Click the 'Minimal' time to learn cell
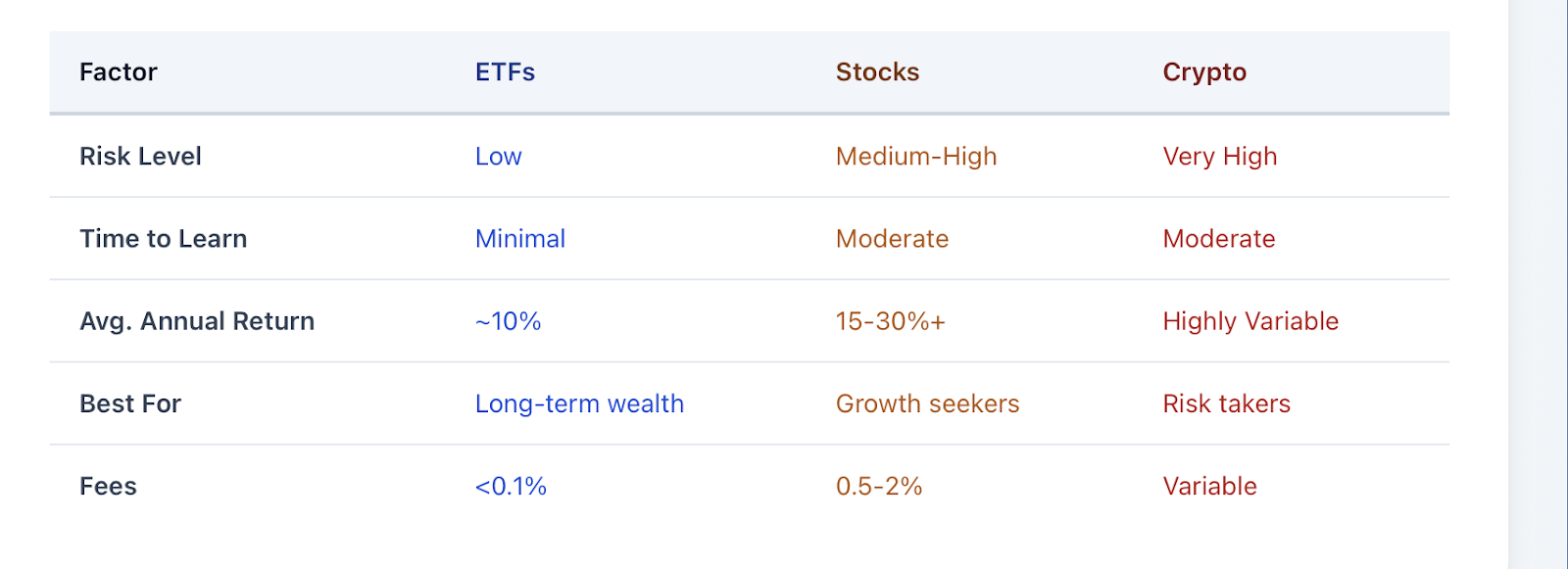Viewport: 1568px width, 569px height. 520,239
